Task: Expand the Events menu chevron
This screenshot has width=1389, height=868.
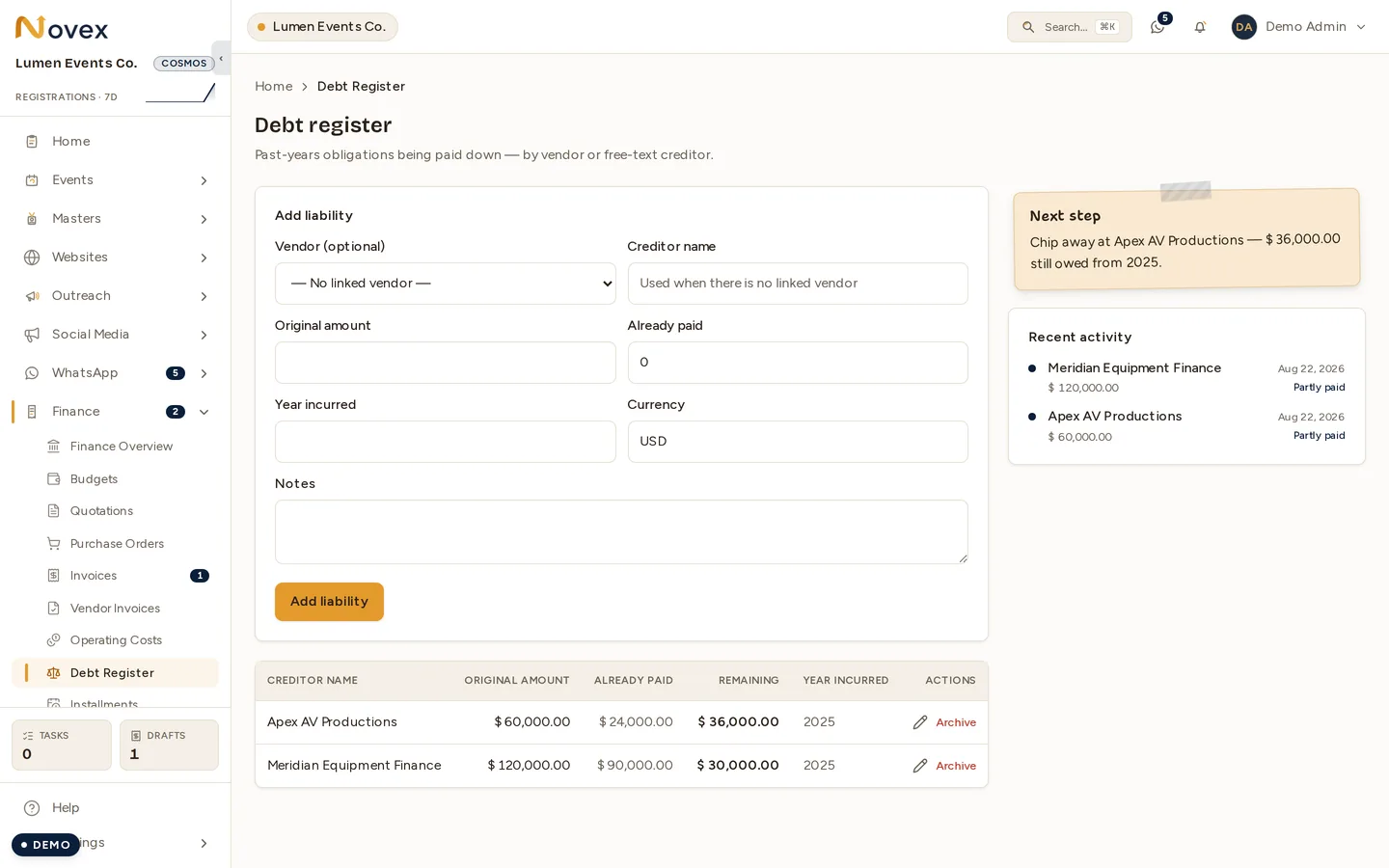Action: tap(204, 180)
